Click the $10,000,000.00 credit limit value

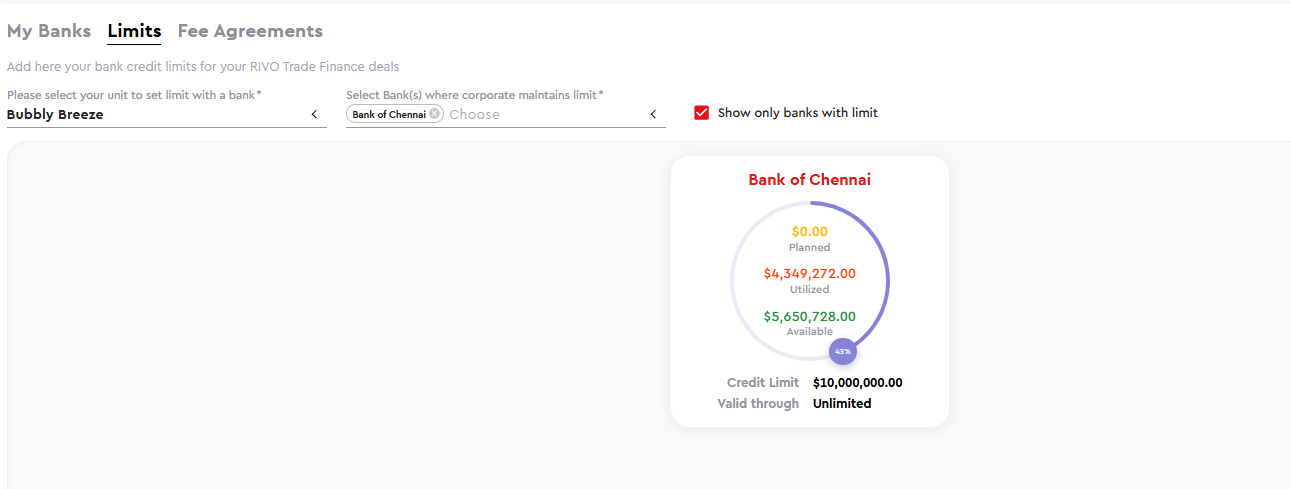[x=858, y=382]
